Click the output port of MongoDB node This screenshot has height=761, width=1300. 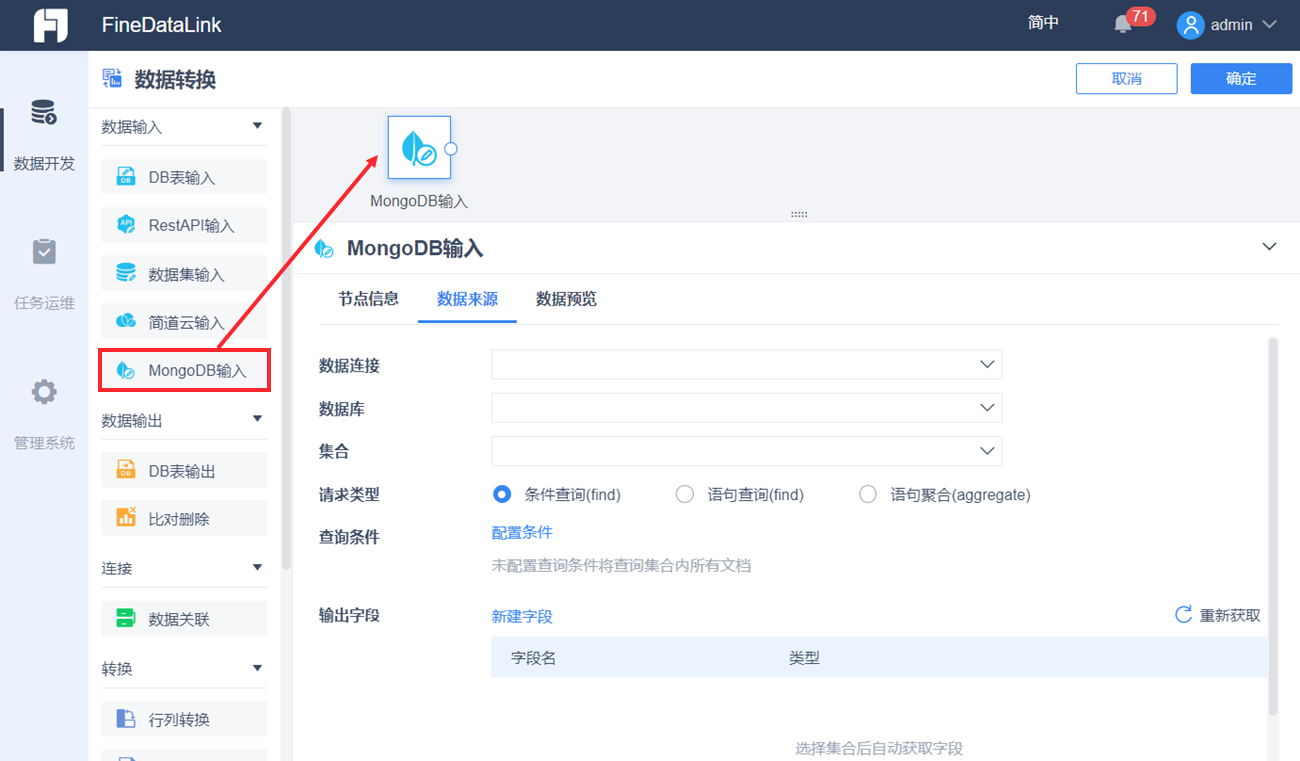(451, 149)
